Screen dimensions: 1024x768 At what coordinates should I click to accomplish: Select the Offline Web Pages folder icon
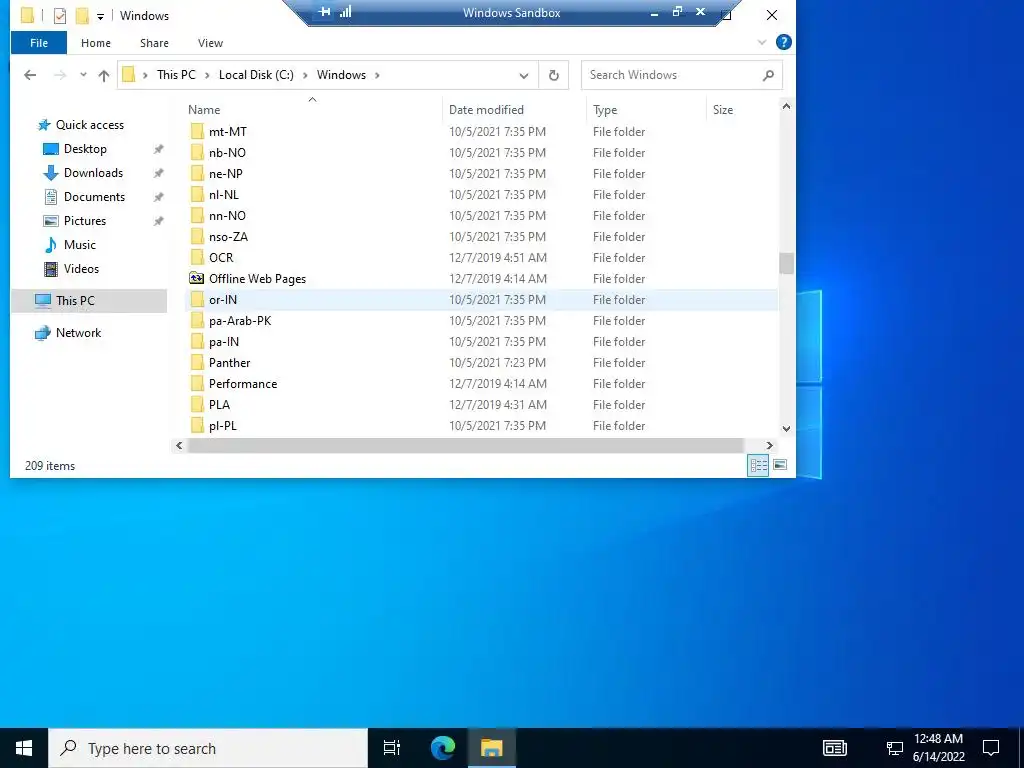(x=197, y=278)
